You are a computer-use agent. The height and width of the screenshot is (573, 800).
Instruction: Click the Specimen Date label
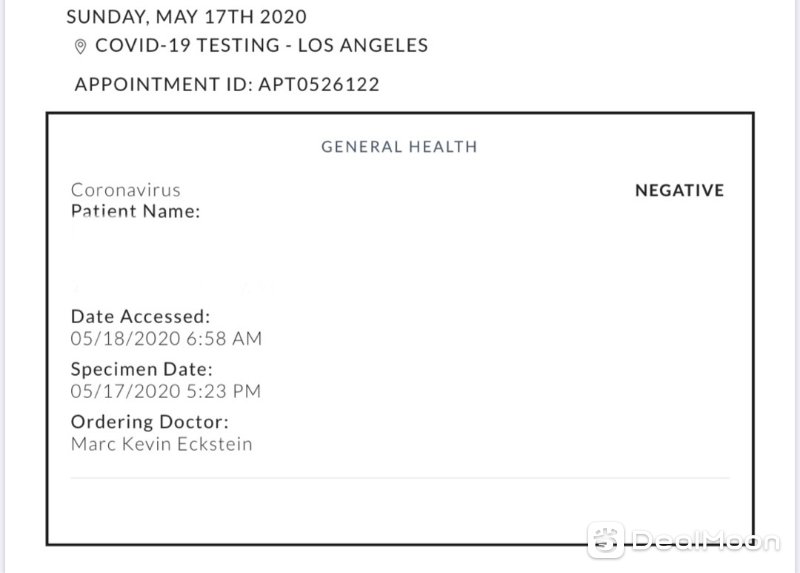(x=141, y=369)
